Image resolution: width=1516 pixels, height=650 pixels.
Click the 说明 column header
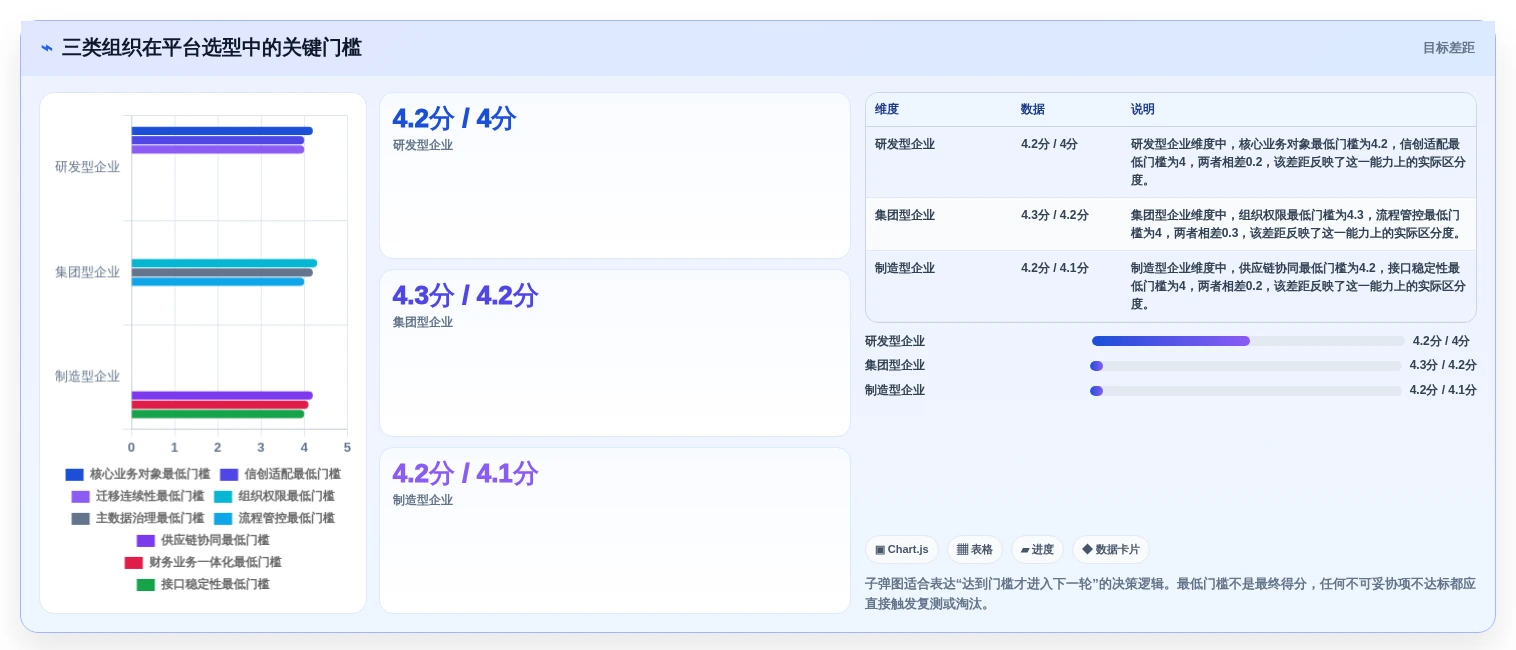1143,110
